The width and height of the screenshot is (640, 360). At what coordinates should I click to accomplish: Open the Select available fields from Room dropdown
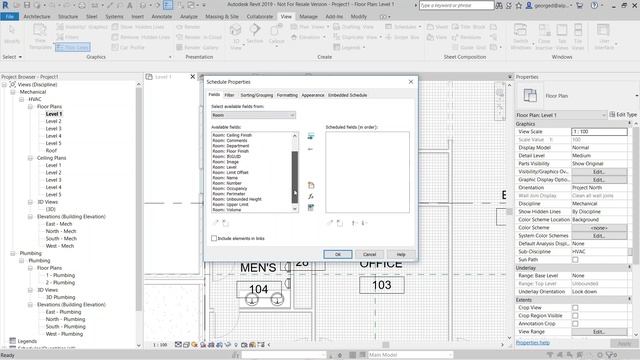[253, 115]
